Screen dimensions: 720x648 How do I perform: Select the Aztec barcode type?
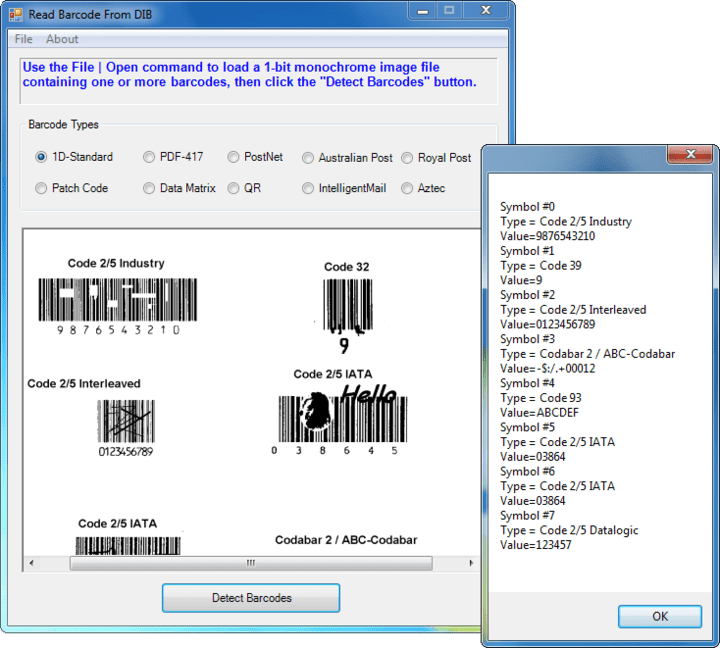pos(423,188)
